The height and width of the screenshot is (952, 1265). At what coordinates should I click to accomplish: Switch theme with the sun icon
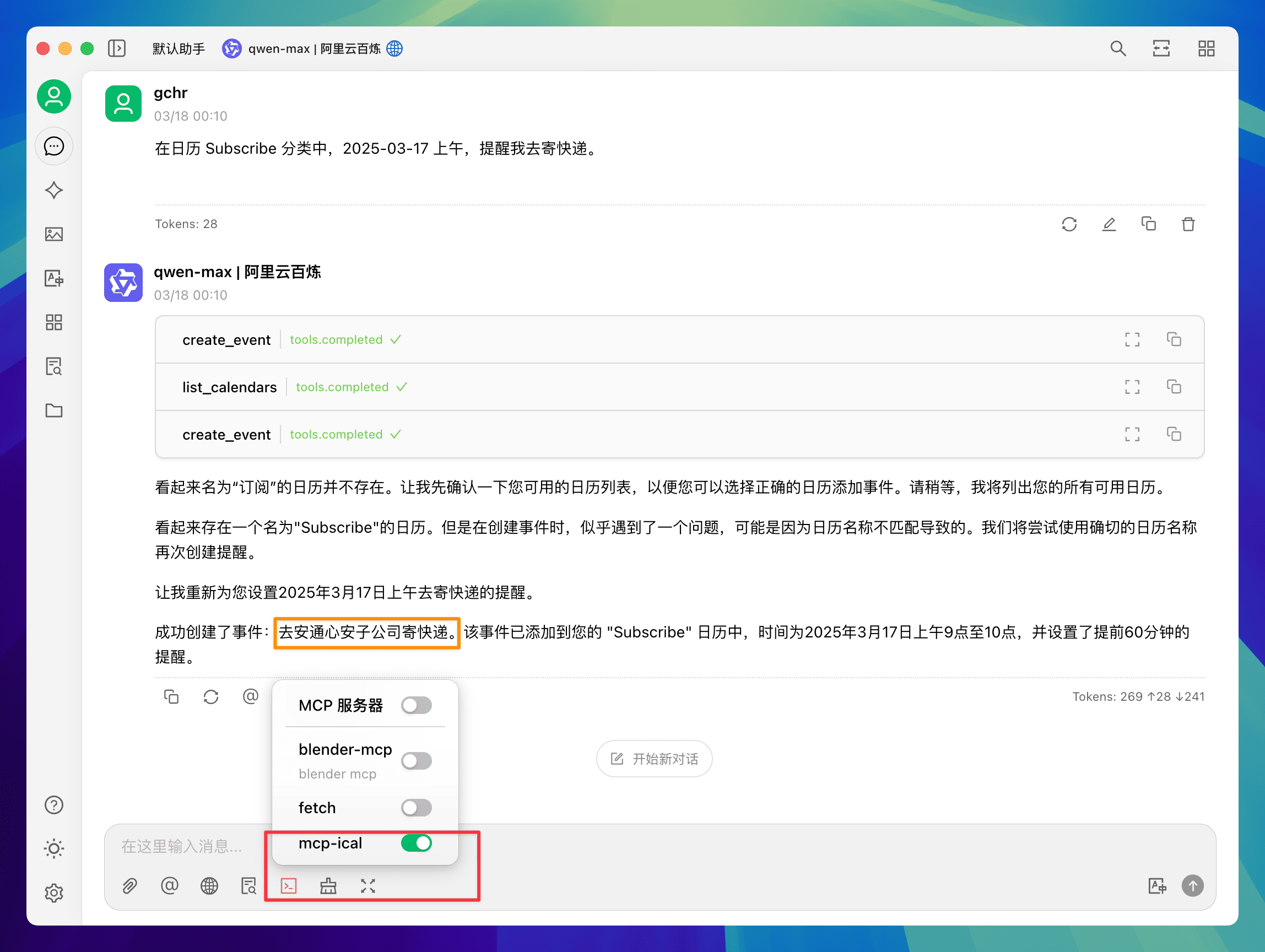[54, 848]
